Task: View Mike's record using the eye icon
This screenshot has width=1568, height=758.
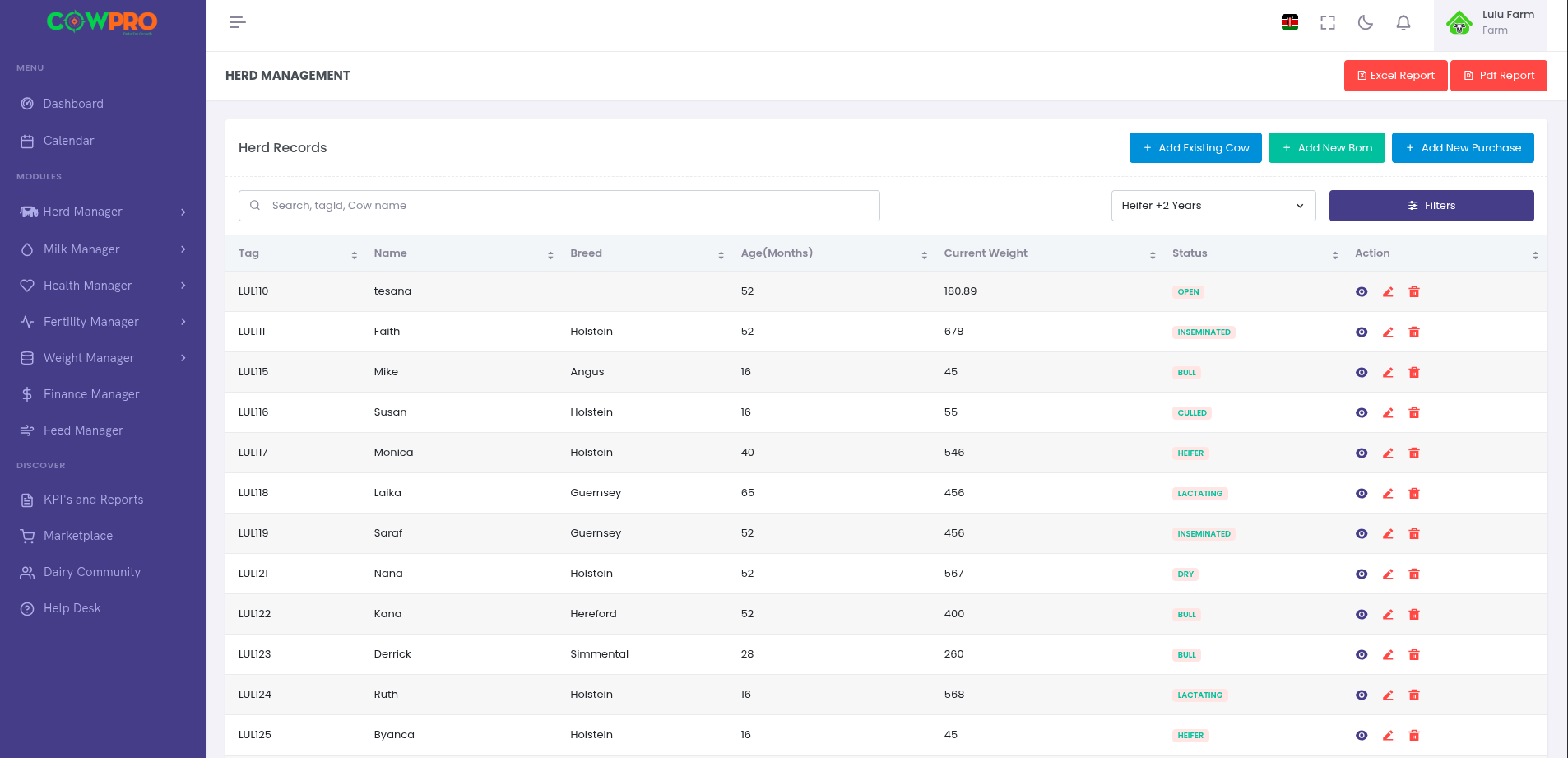Action: point(1362,373)
